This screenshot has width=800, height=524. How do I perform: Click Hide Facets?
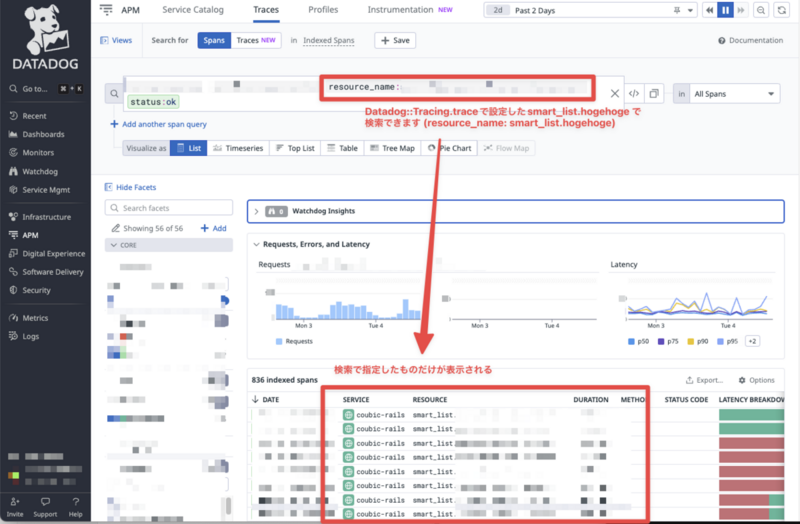point(131,187)
